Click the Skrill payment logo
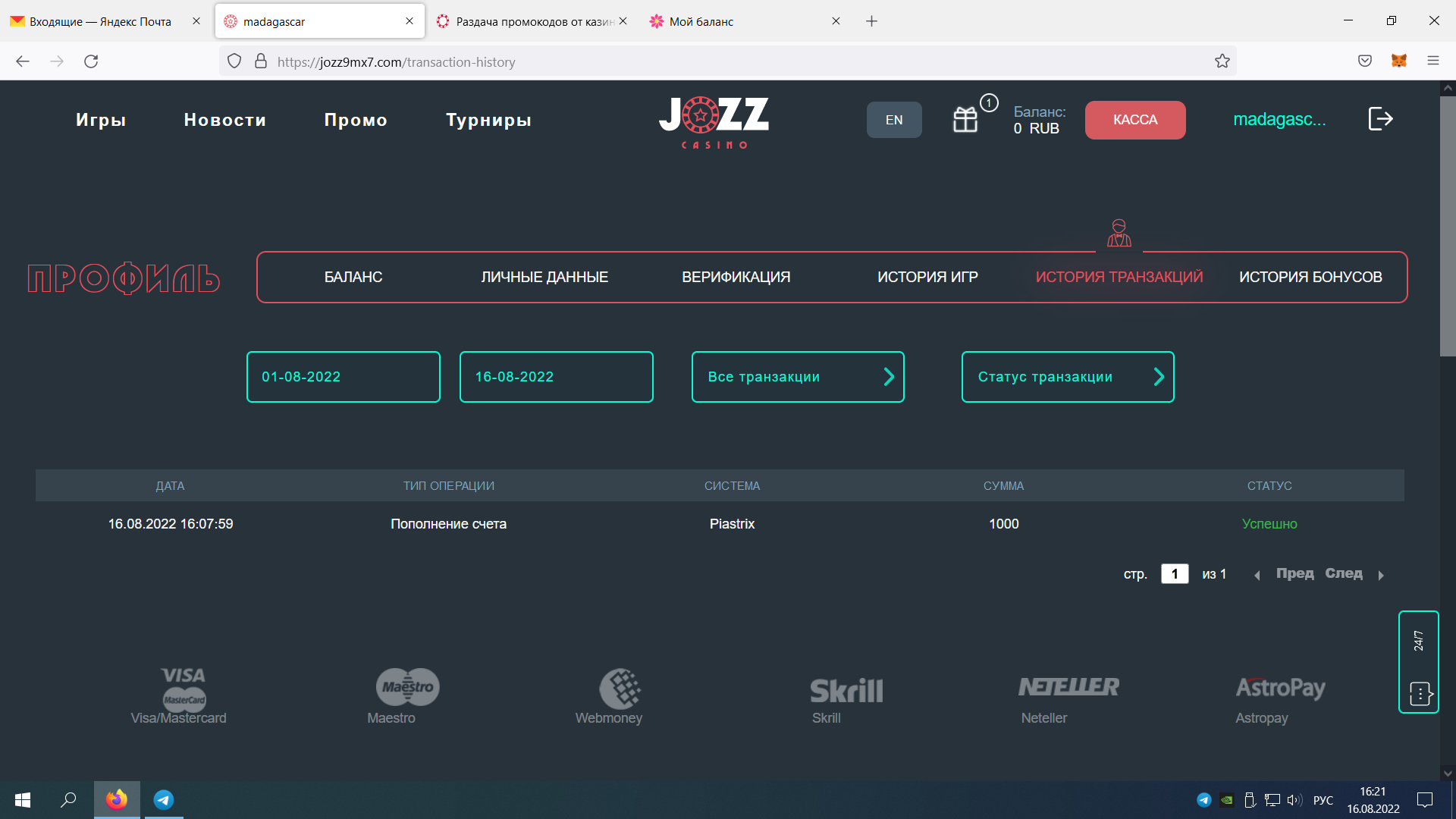 pyautogui.click(x=846, y=690)
